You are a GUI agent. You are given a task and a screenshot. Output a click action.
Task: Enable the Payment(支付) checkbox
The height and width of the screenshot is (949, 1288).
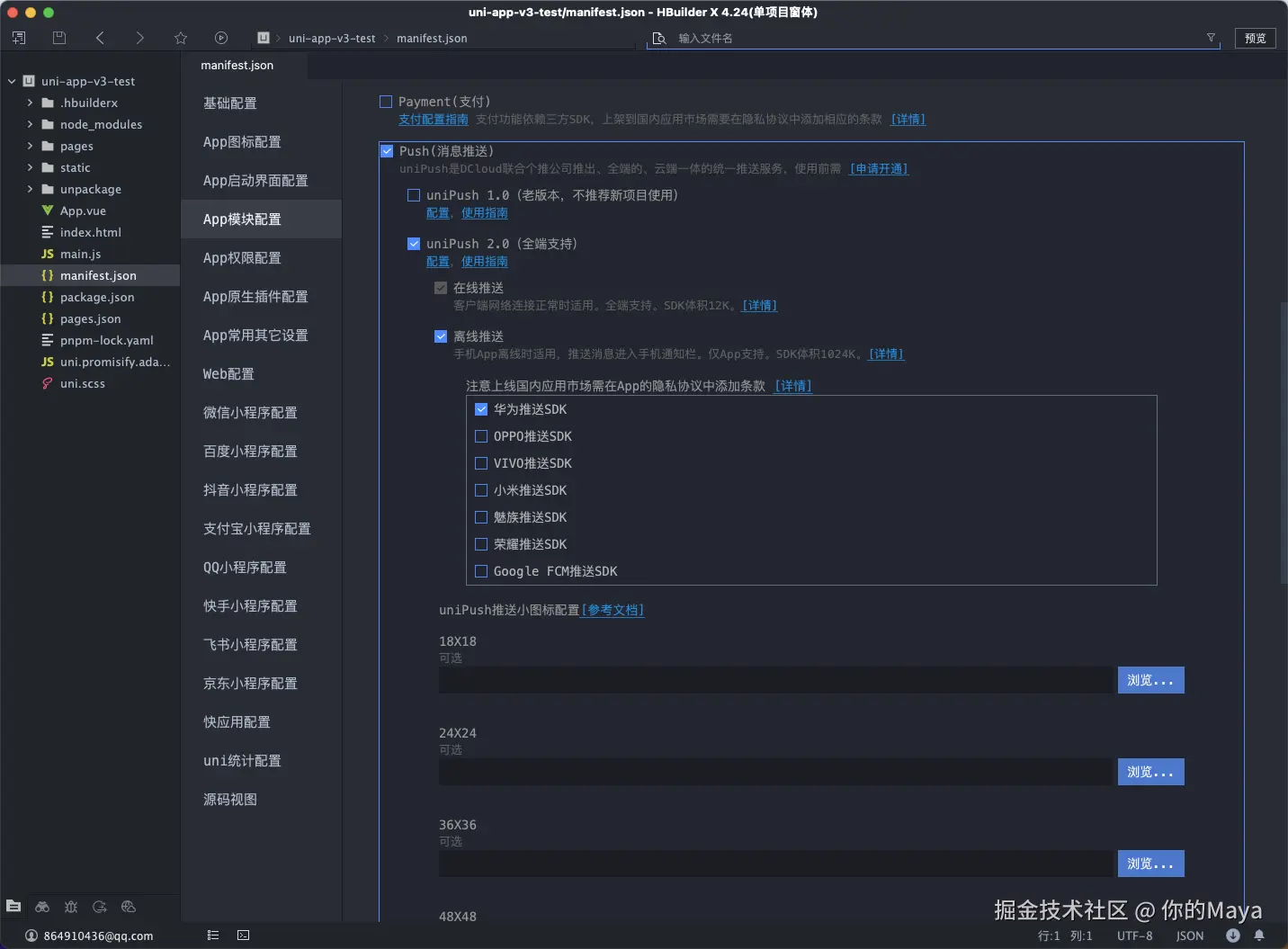386,102
